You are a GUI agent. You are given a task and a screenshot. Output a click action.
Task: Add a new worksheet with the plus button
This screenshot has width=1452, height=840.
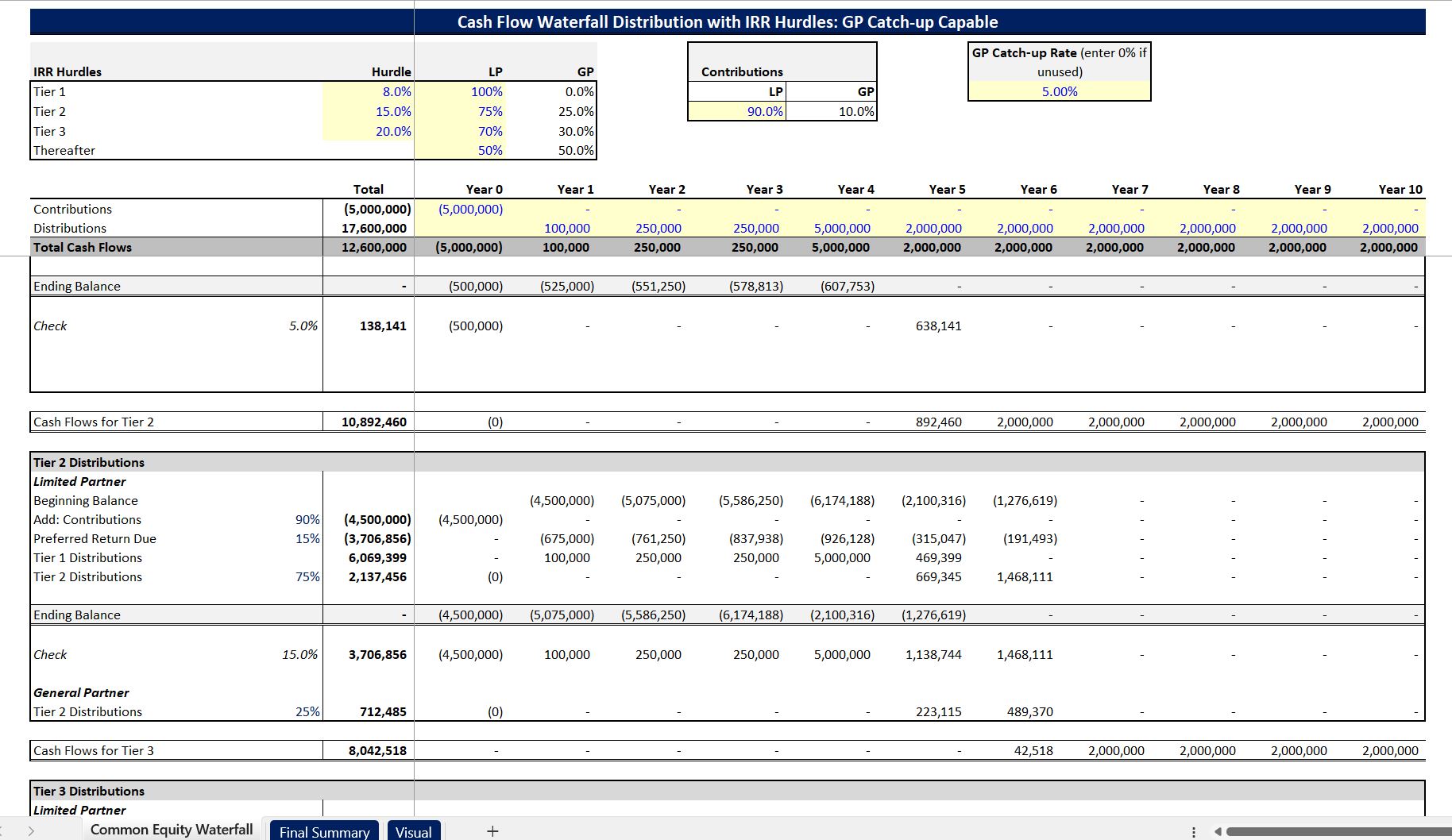pyautogui.click(x=492, y=830)
